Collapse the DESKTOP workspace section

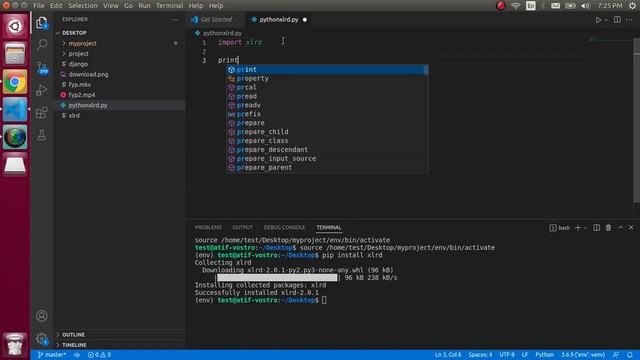(x=74, y=33)
